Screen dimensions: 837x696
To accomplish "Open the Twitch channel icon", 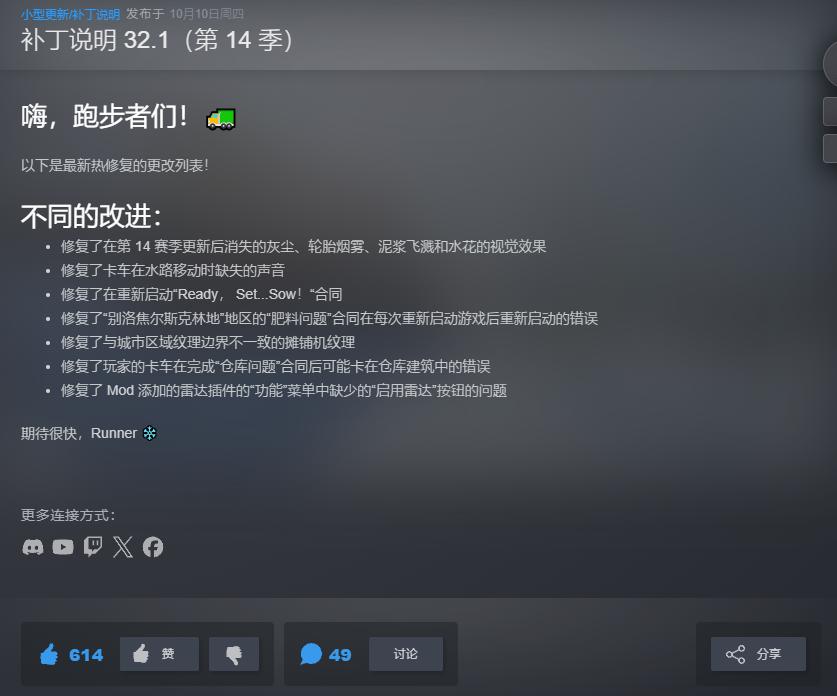I will 93,547.
